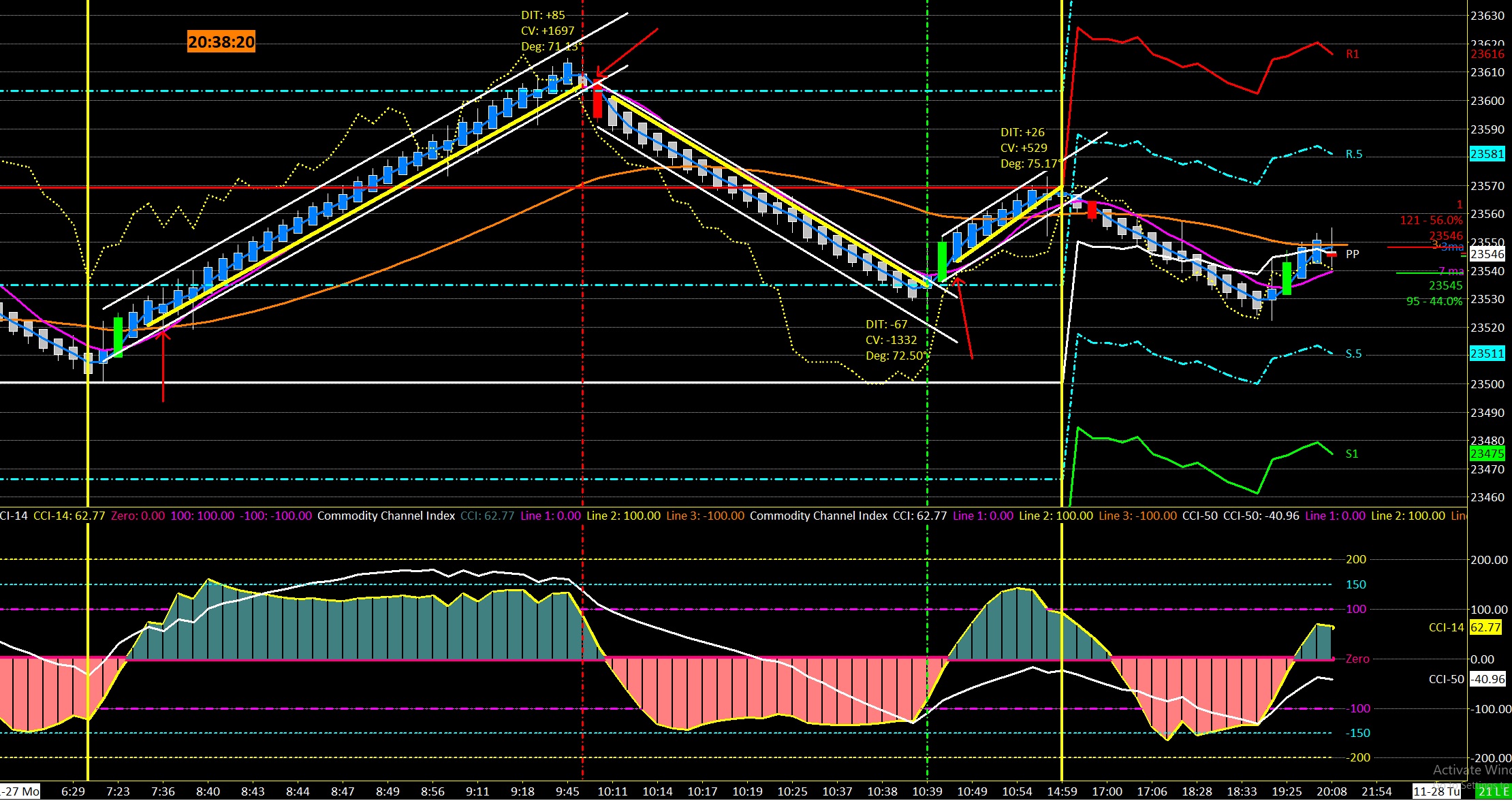Click the red up arrow near the 10:49 reversal
The image size is (1512, 801).
coord(965,317)
